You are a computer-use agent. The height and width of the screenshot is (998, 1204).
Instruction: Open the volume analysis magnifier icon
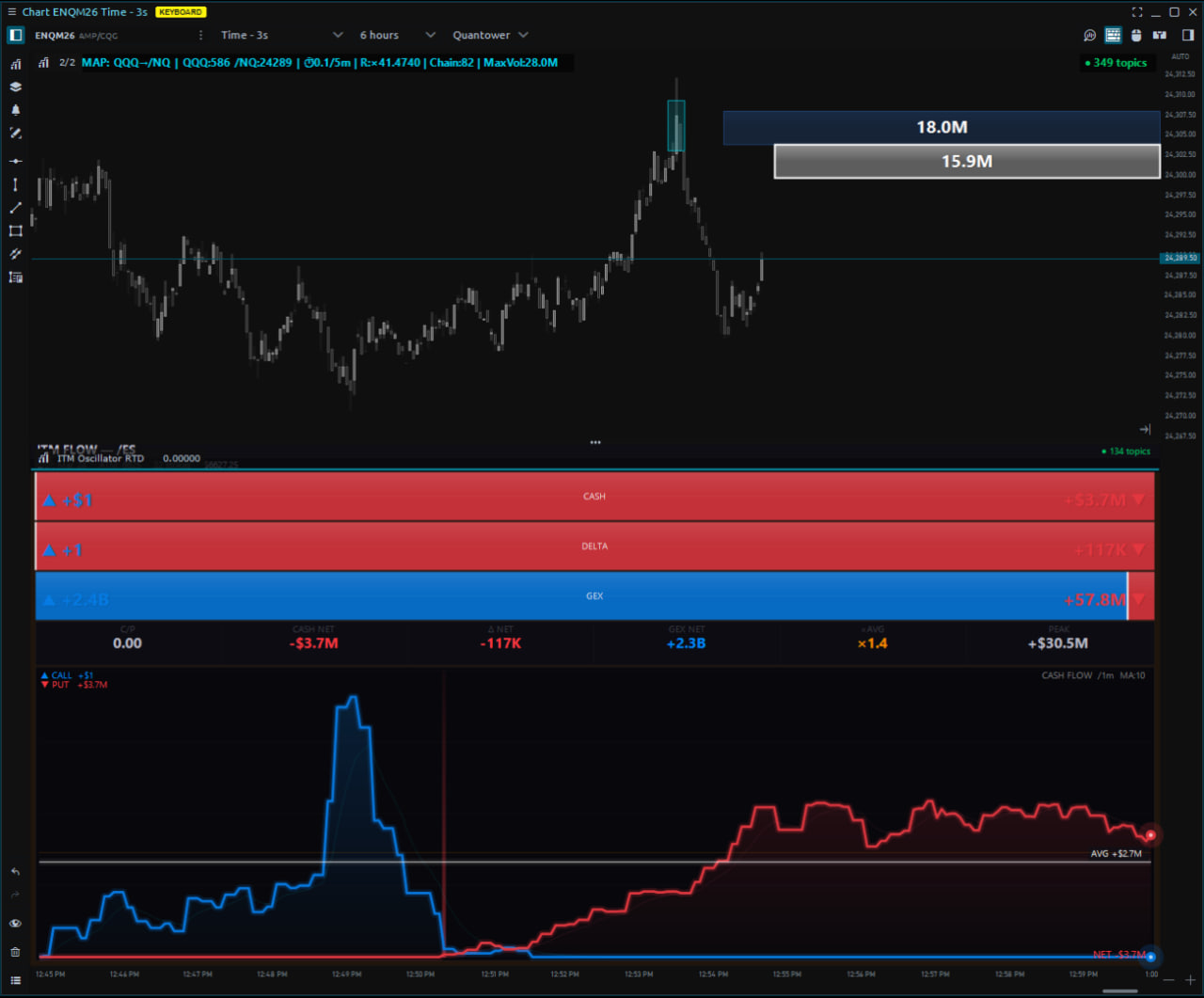pos(1089,36)
